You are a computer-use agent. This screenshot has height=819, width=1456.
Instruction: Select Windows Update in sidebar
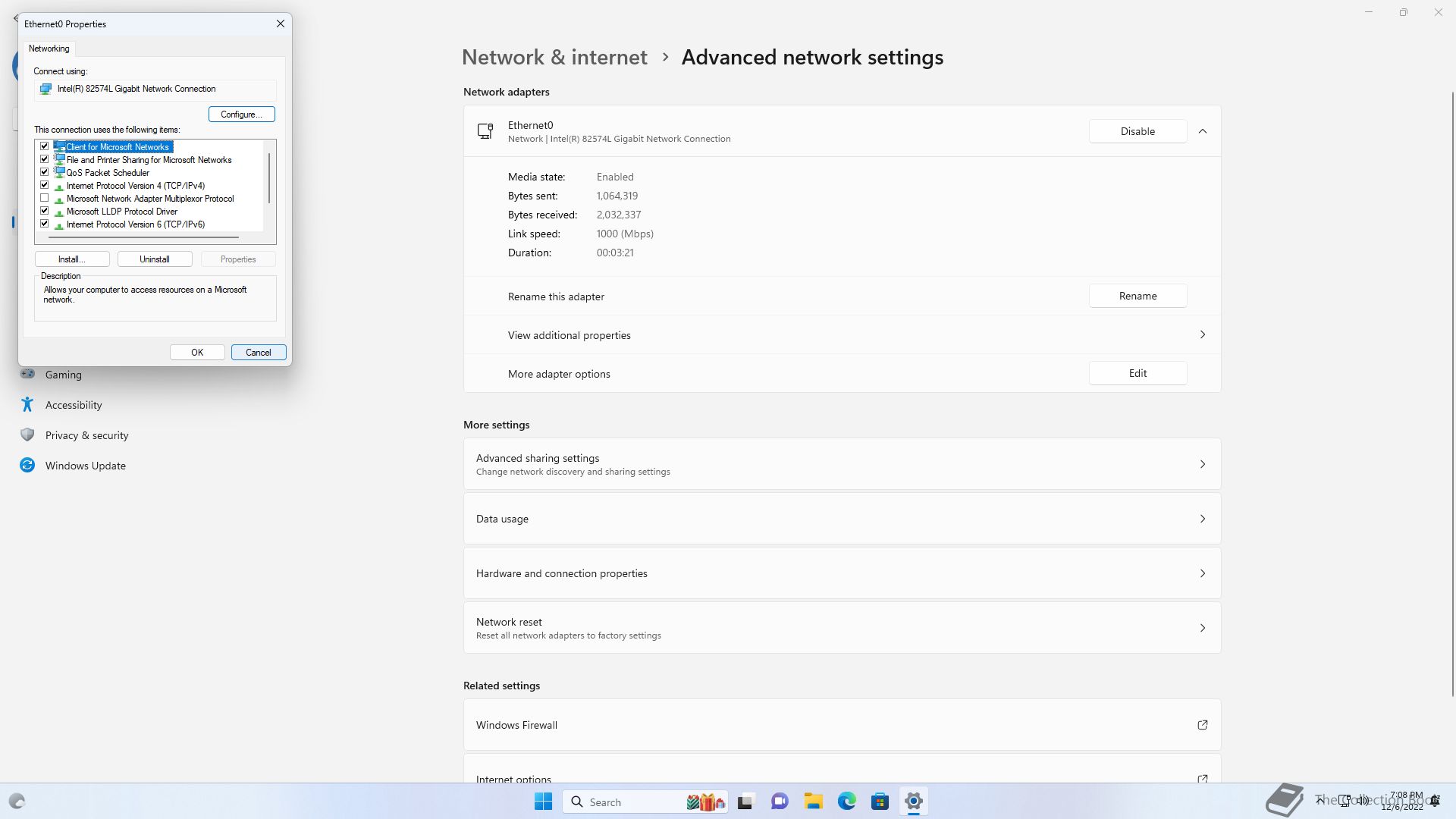click(86, 466)
